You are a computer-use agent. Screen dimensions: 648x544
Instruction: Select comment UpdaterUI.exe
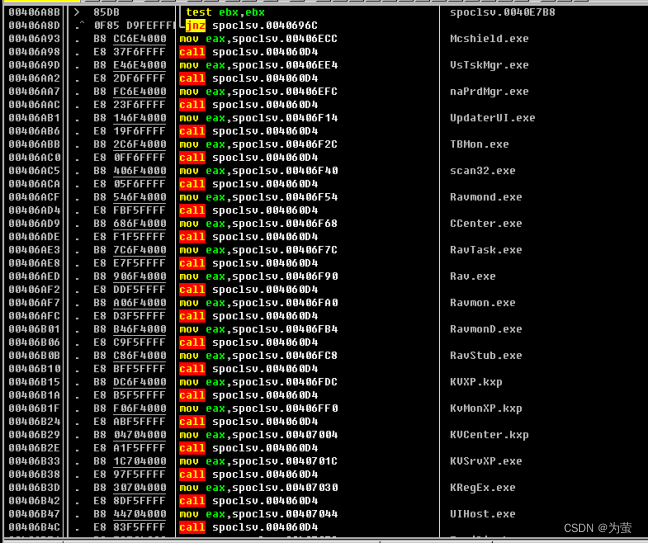(x=493, y=118)
